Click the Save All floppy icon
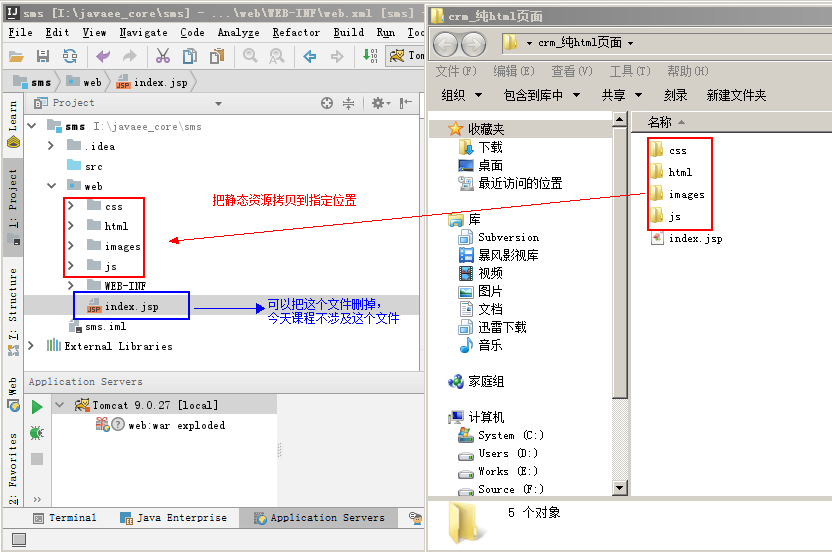832x552 pixels. (42, 56)
